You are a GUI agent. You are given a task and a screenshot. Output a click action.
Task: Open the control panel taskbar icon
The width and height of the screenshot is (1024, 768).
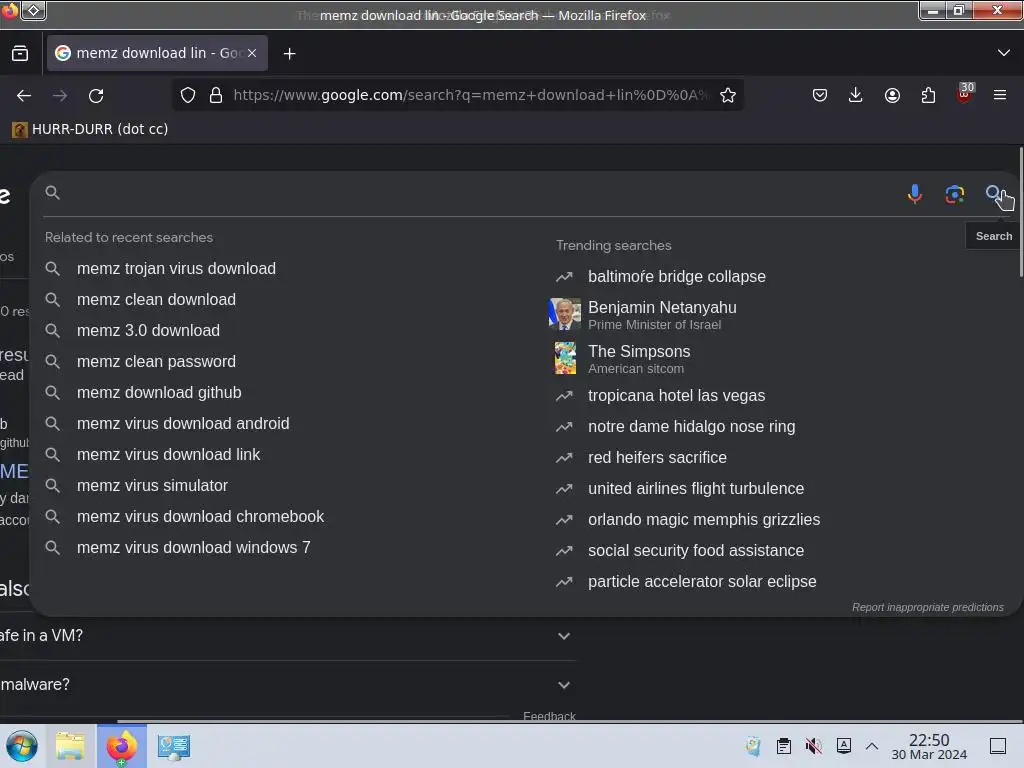pos(174,746)
